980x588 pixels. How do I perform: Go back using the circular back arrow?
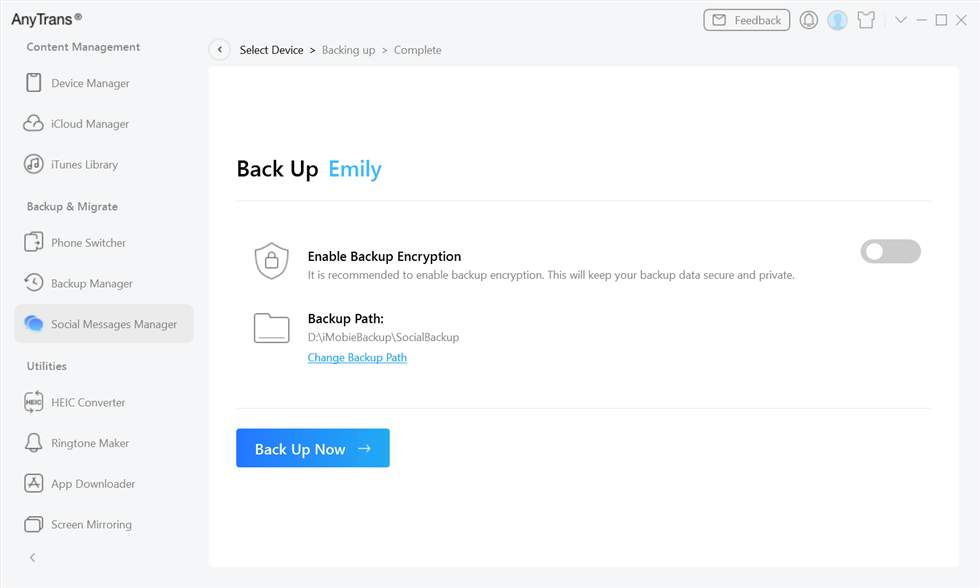220,50
